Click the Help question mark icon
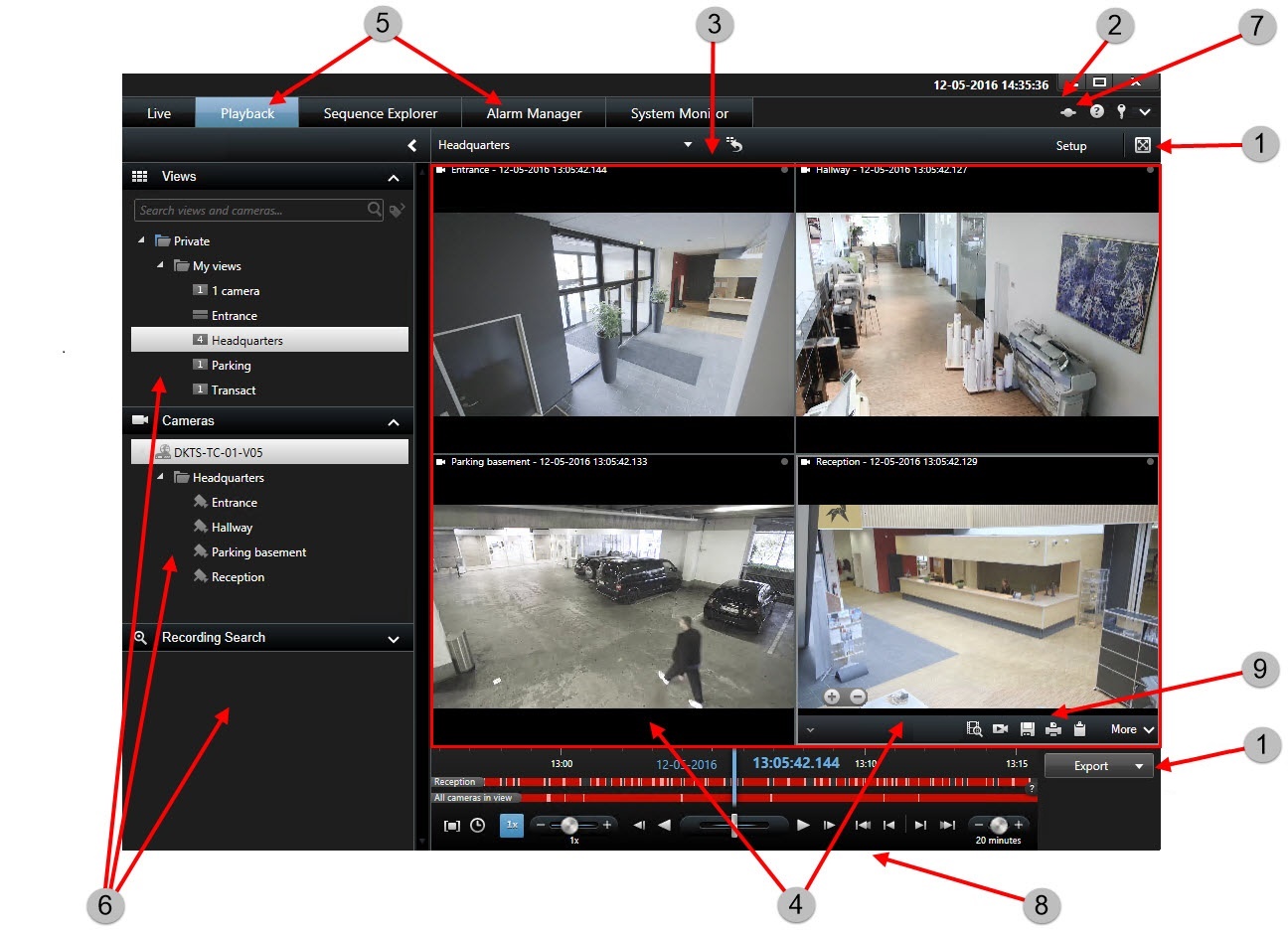Viewport: 1288px width, 934px height. 1096,111
